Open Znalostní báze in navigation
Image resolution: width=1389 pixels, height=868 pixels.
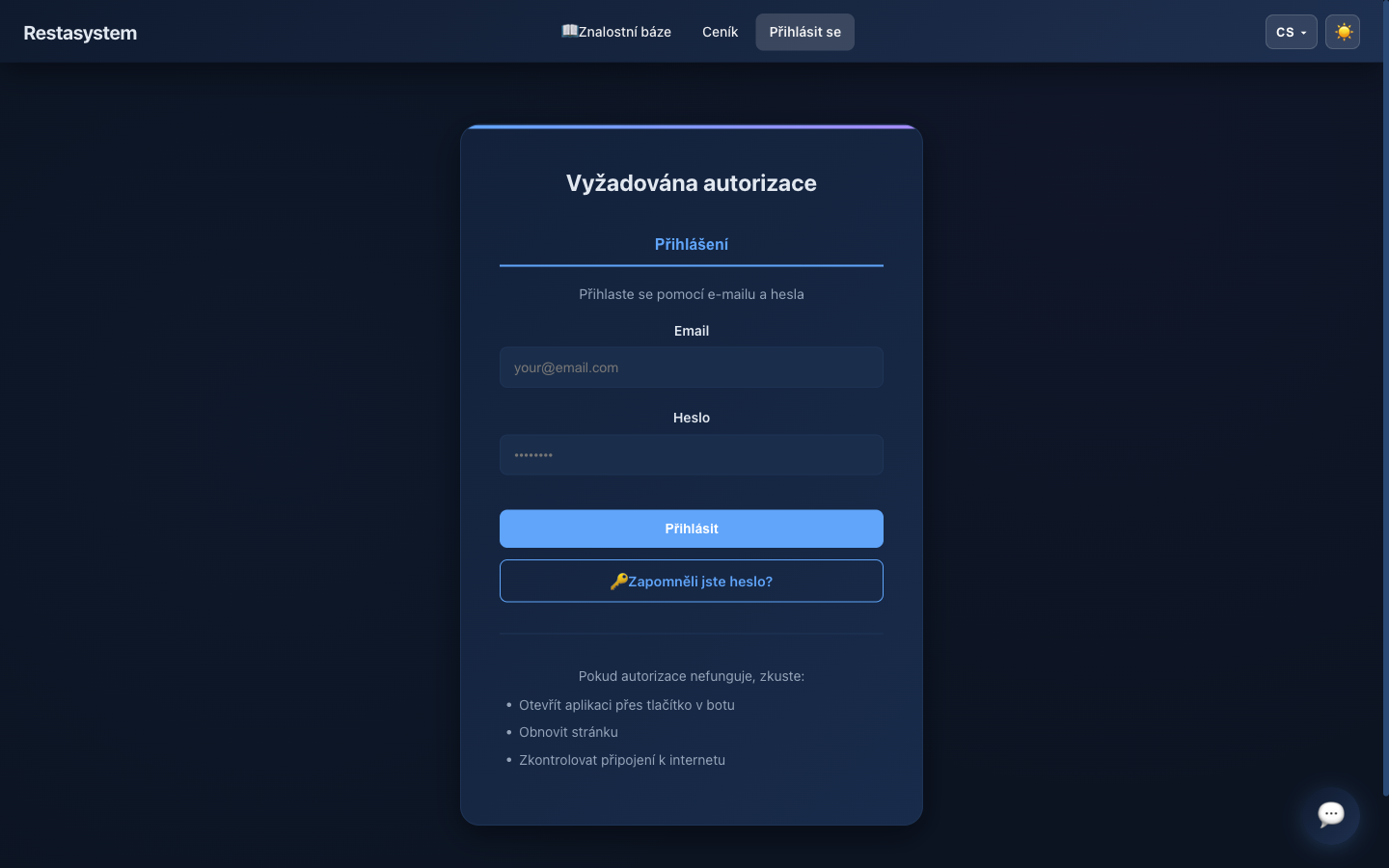pos(616,32)
